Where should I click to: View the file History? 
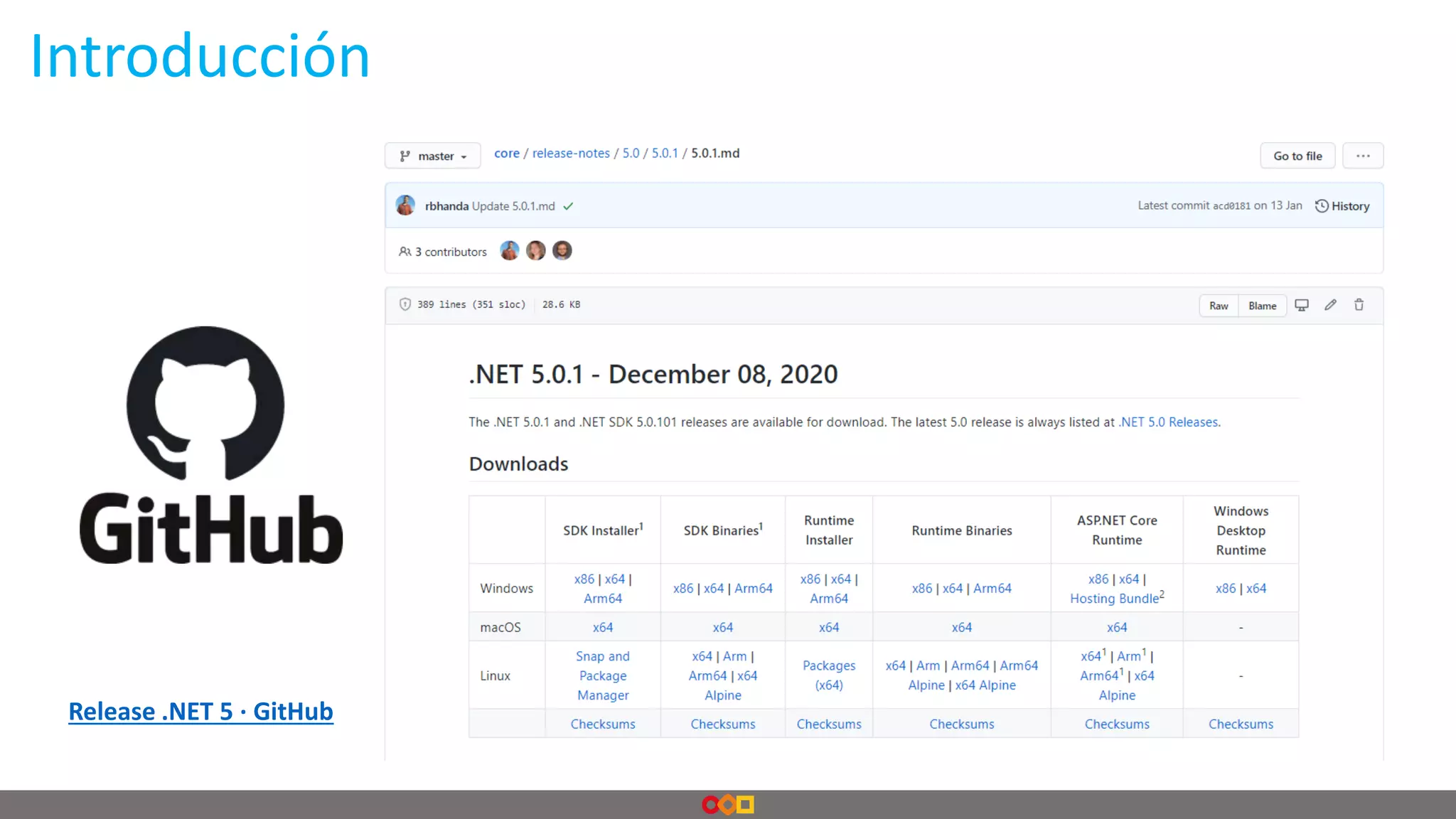coord(1342,206)
